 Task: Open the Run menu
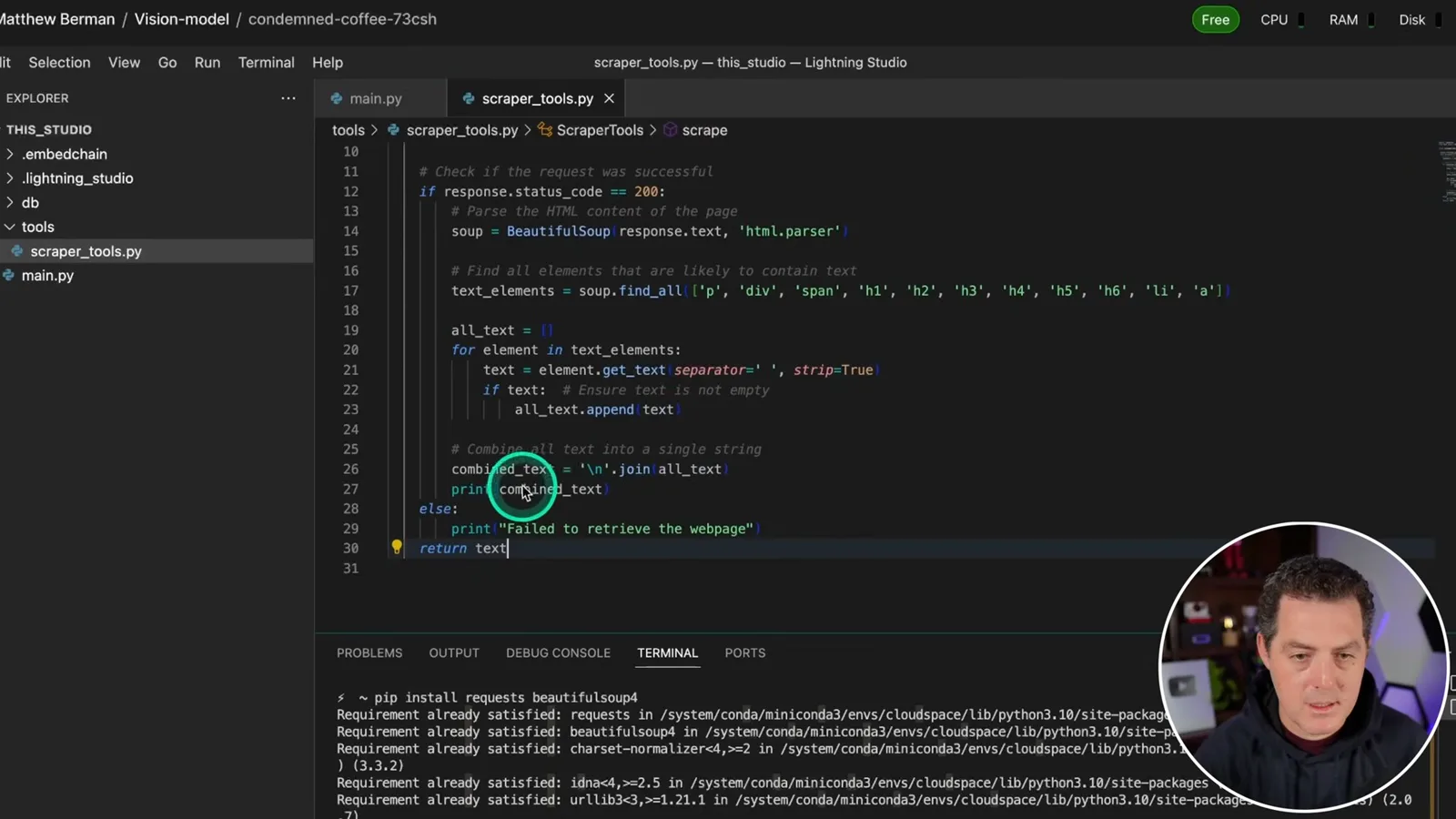pyautogui.click(x=207, y=62)
